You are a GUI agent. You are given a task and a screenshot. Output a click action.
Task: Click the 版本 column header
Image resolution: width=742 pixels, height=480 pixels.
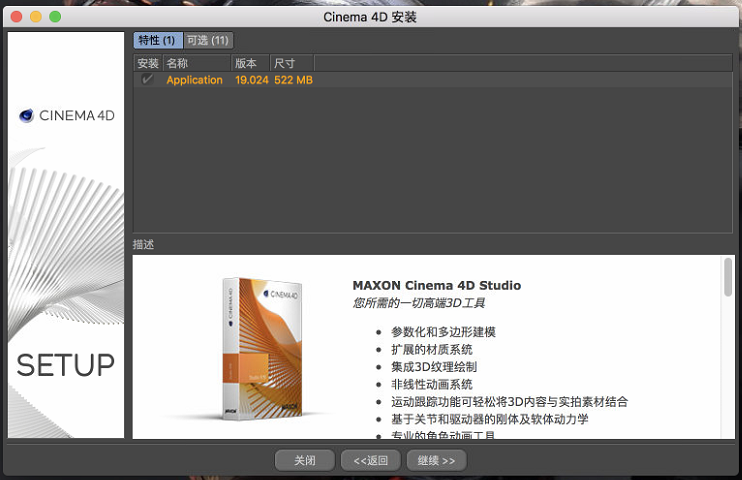(250, 63)
